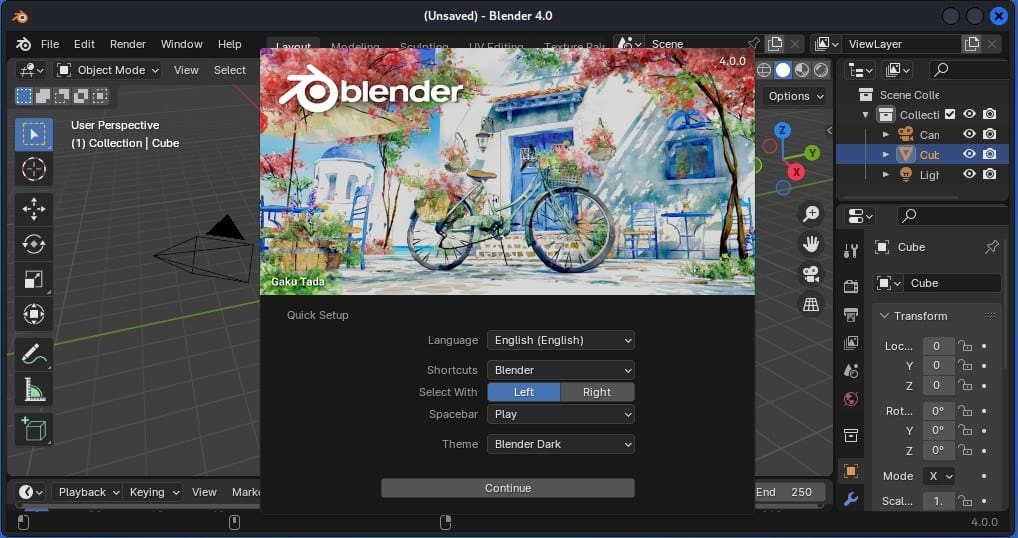The image size is (1018, 538).
Task: Open the Tool properties tab
Action: pyautogui.click(x=851, y=251)
